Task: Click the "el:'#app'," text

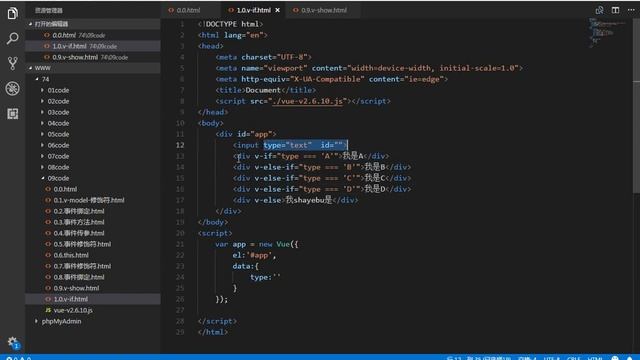Action: point(254,255)
